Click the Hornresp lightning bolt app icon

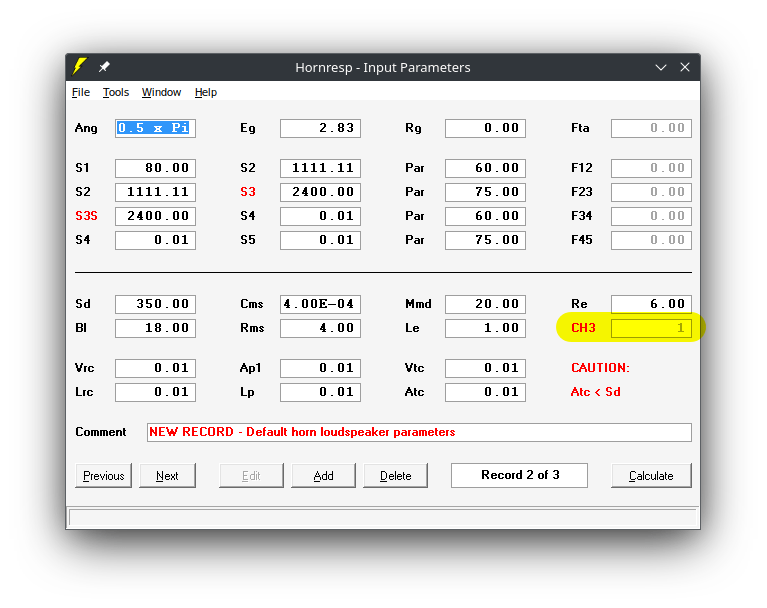pos(80,67)
